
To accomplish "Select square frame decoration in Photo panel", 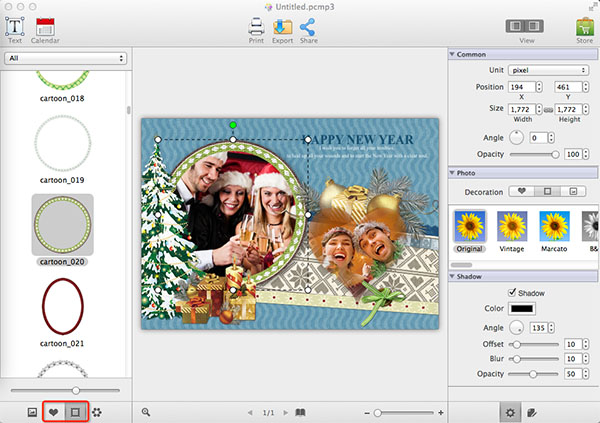I will click(x=546, y=190).
